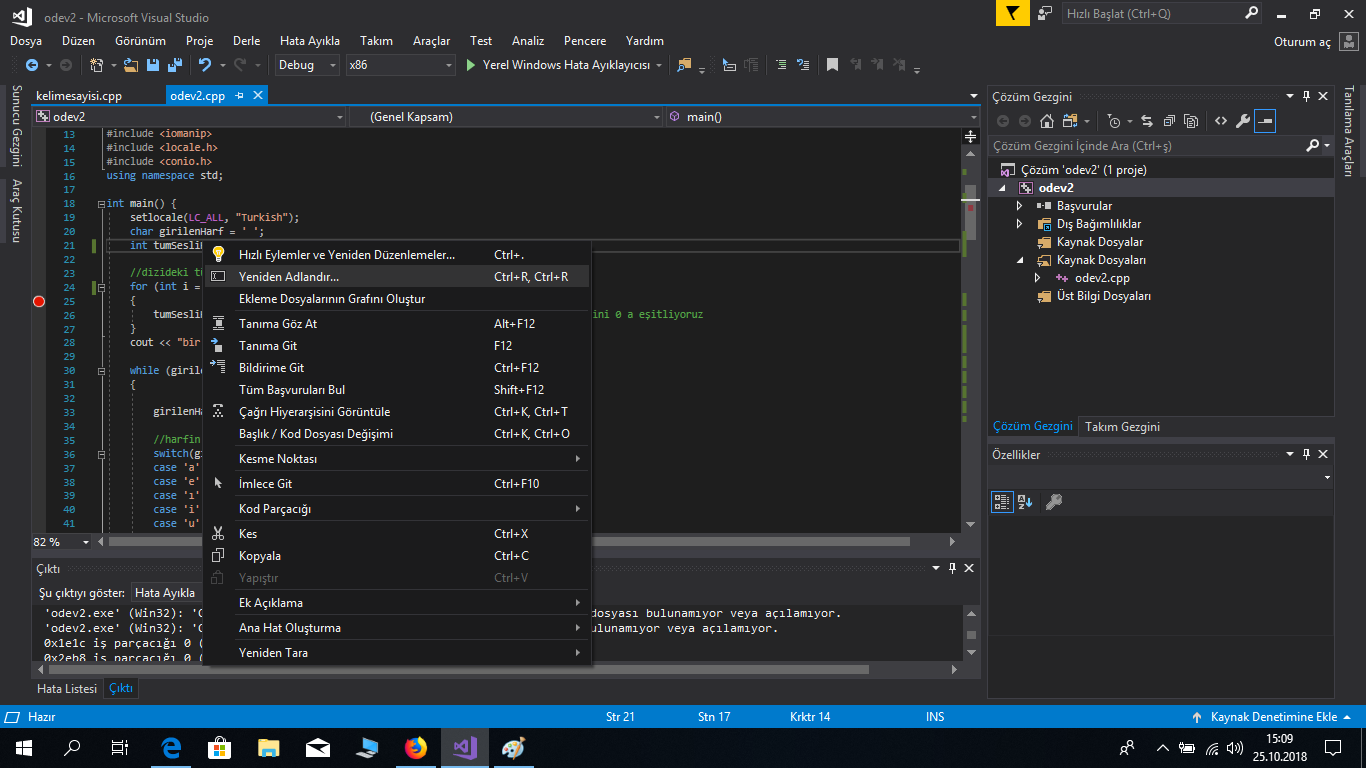
Task: Collapse the odev2 project node
Action: click(1003, 188)
